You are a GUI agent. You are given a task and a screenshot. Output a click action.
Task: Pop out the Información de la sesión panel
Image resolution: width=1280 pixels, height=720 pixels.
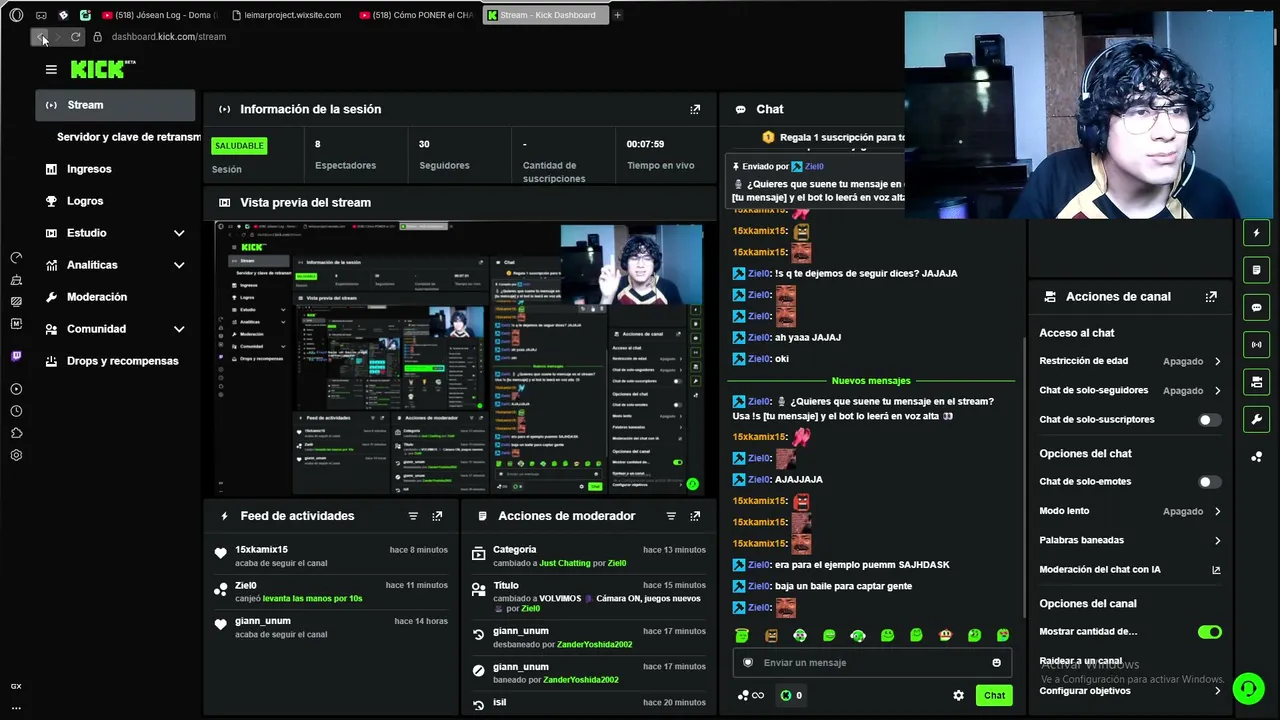point(695,109)
